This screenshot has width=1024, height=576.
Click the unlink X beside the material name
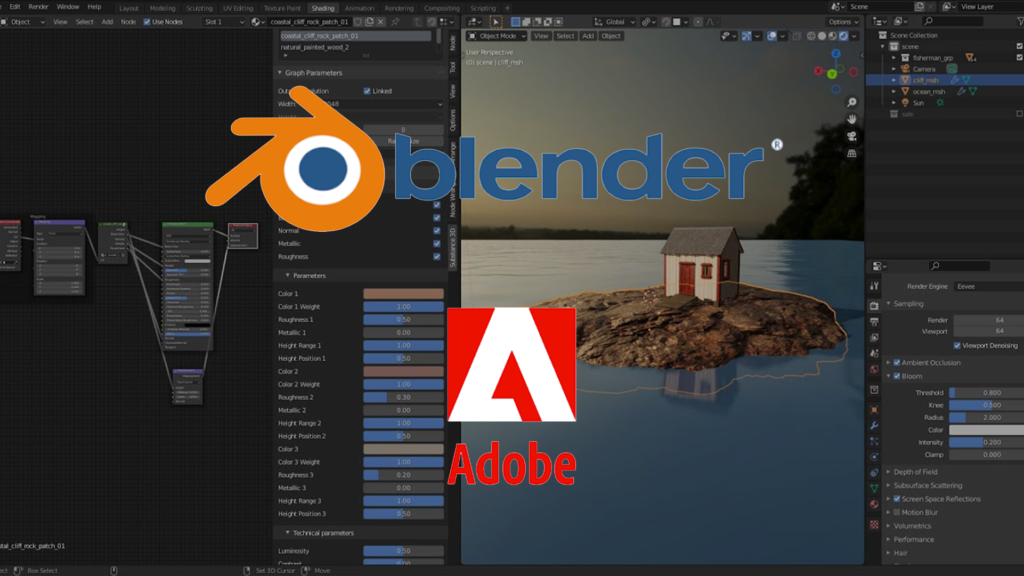pyautogui.click(x=381, y=22)
